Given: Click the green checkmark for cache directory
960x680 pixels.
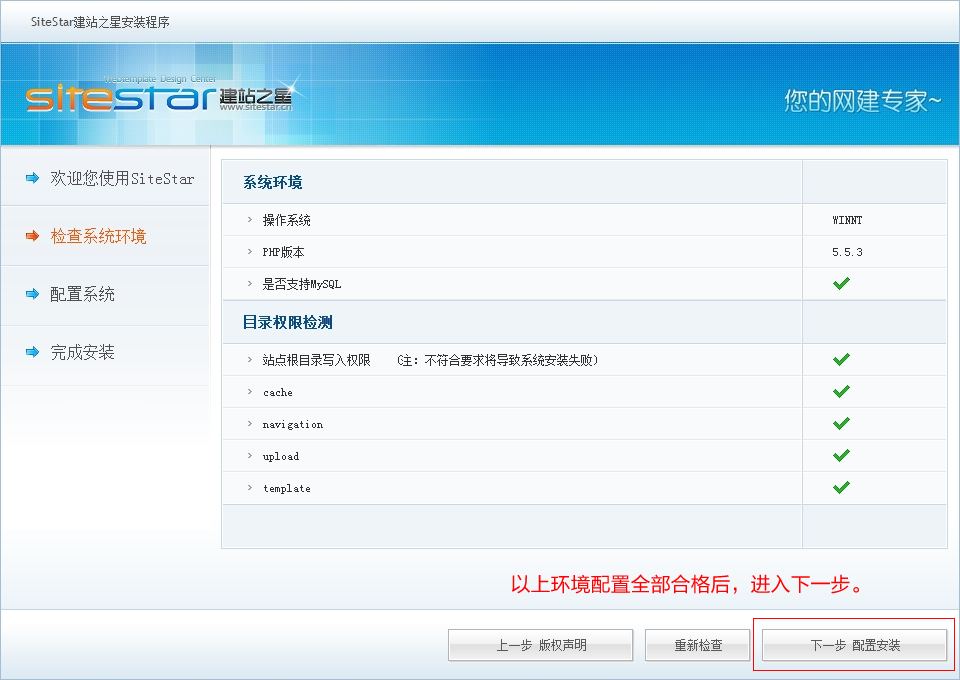Looking at the screenshot, I should [841, 392].
